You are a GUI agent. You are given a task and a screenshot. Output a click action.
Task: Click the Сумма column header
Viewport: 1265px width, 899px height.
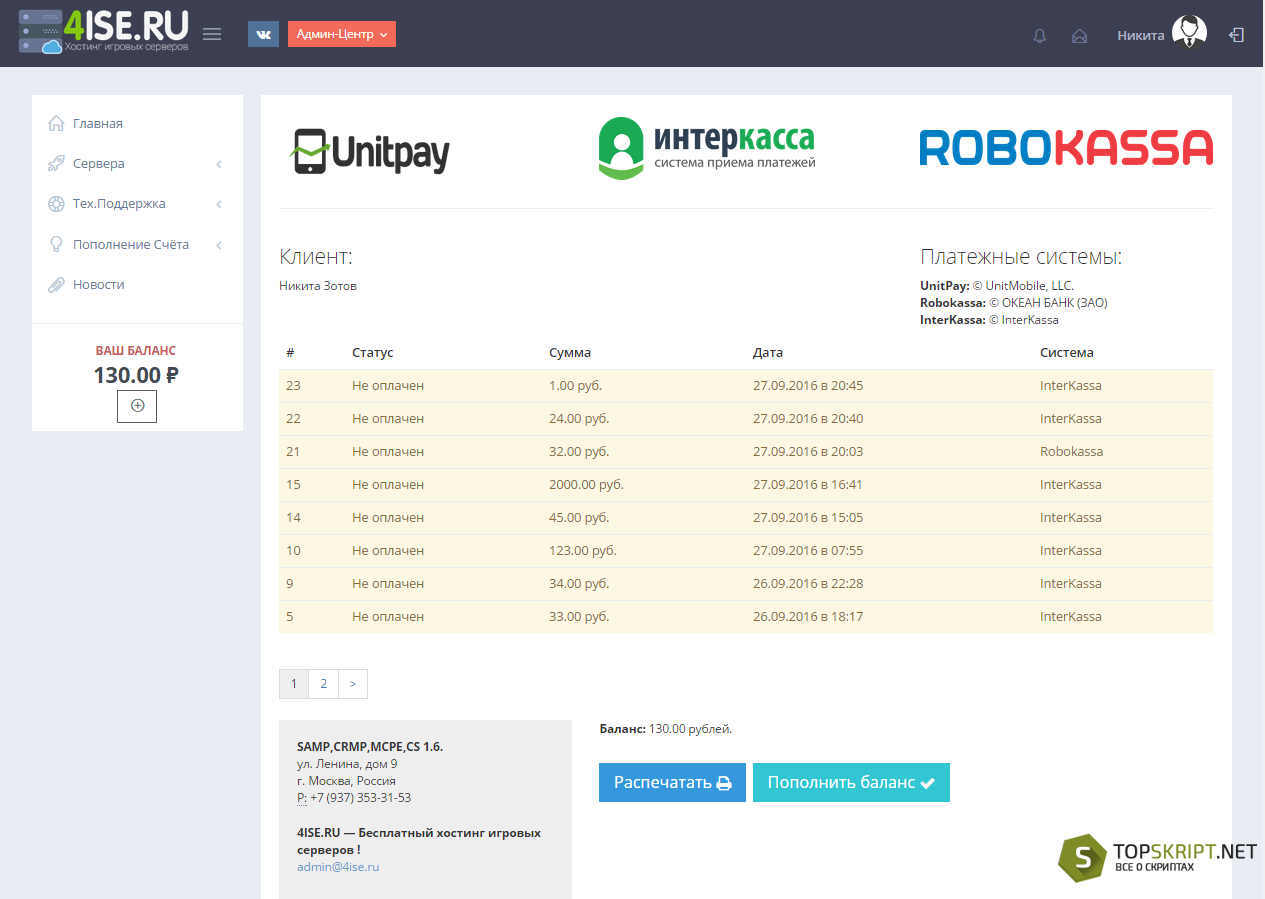pyautogui.click(x=570, y=353)
